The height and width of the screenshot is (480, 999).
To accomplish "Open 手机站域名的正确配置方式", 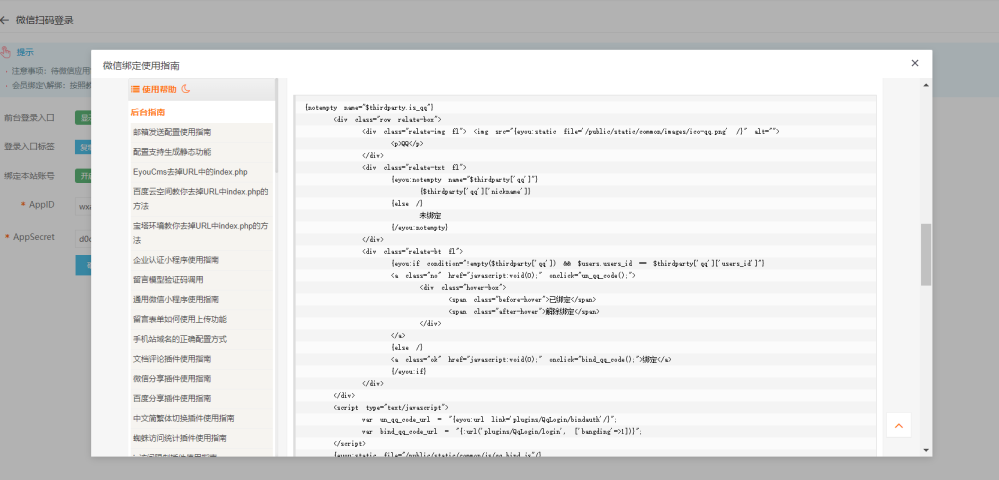I will tap(180, 339).
